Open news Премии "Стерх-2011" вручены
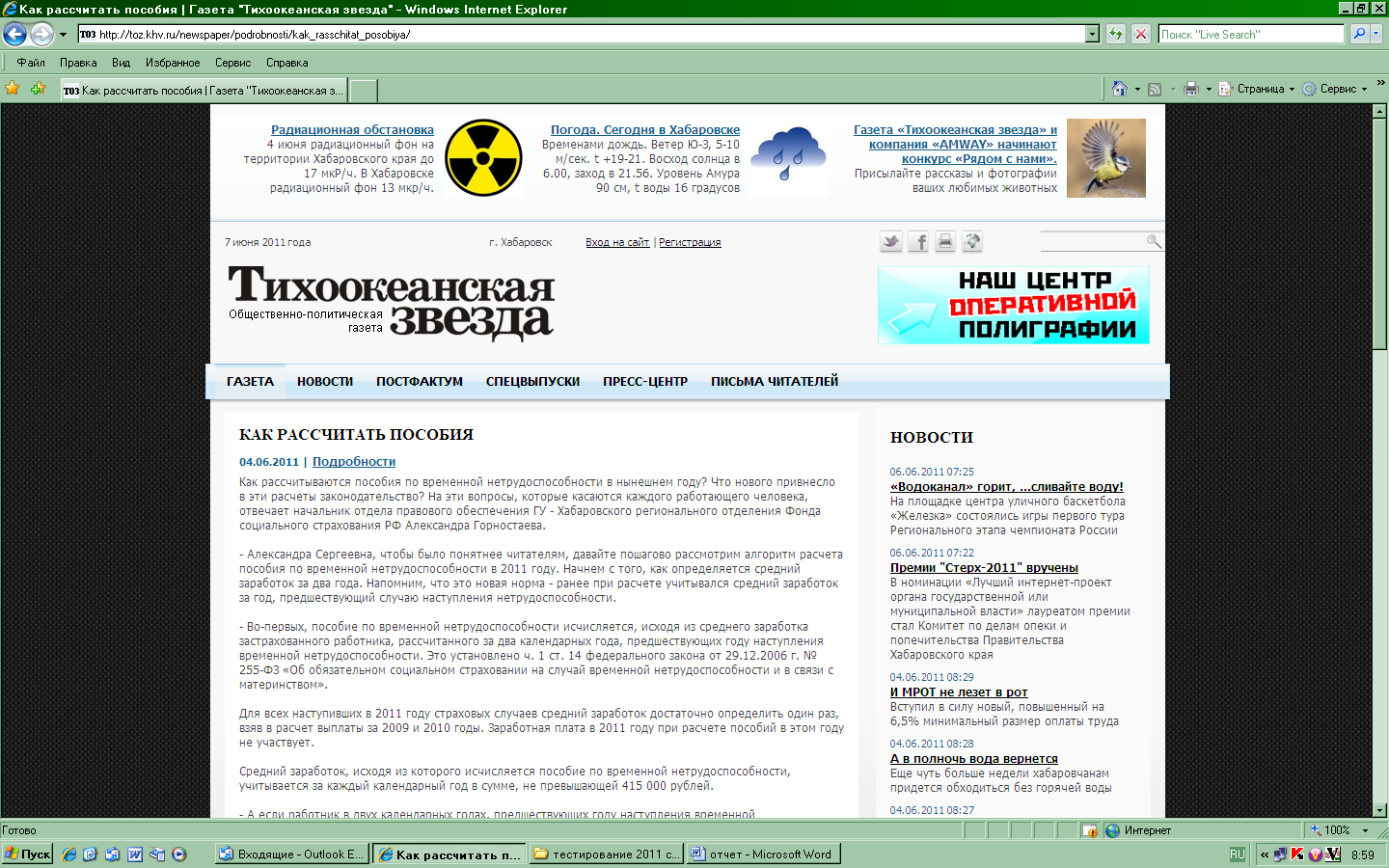The height and width of the screenshot is (868, 1389). [984, 568]
